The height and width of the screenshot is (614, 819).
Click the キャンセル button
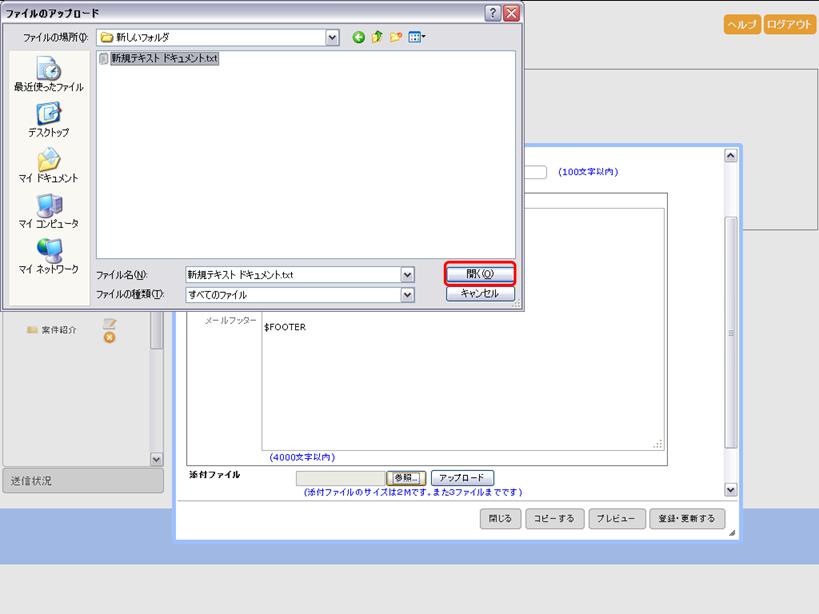point(480,294)
